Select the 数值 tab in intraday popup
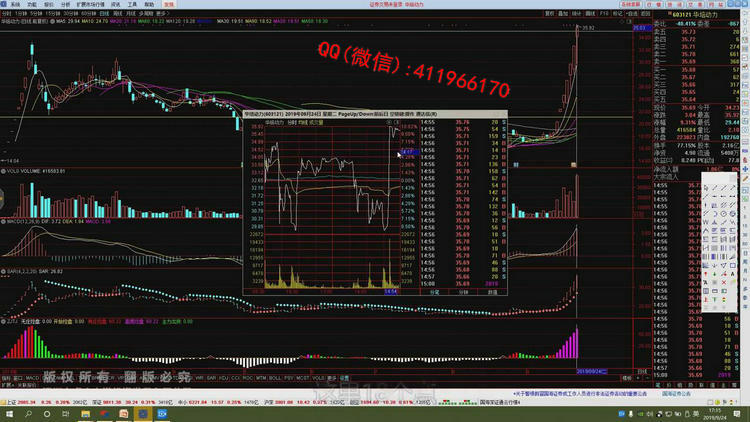 [x=492, y=291]
